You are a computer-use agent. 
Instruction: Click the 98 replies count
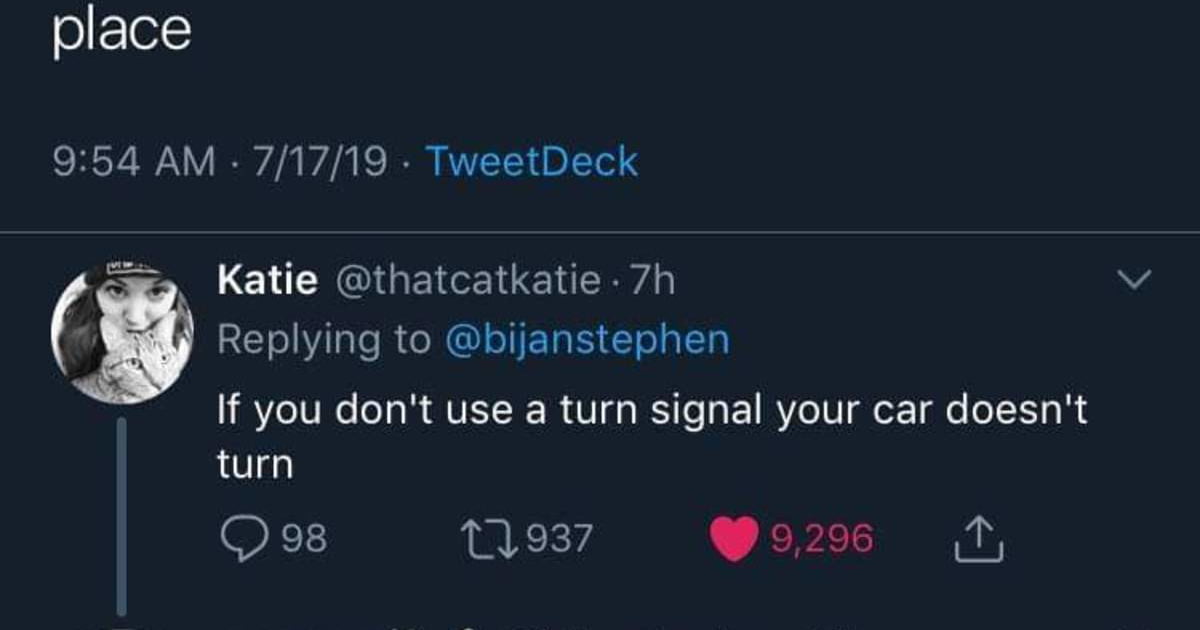303,541
